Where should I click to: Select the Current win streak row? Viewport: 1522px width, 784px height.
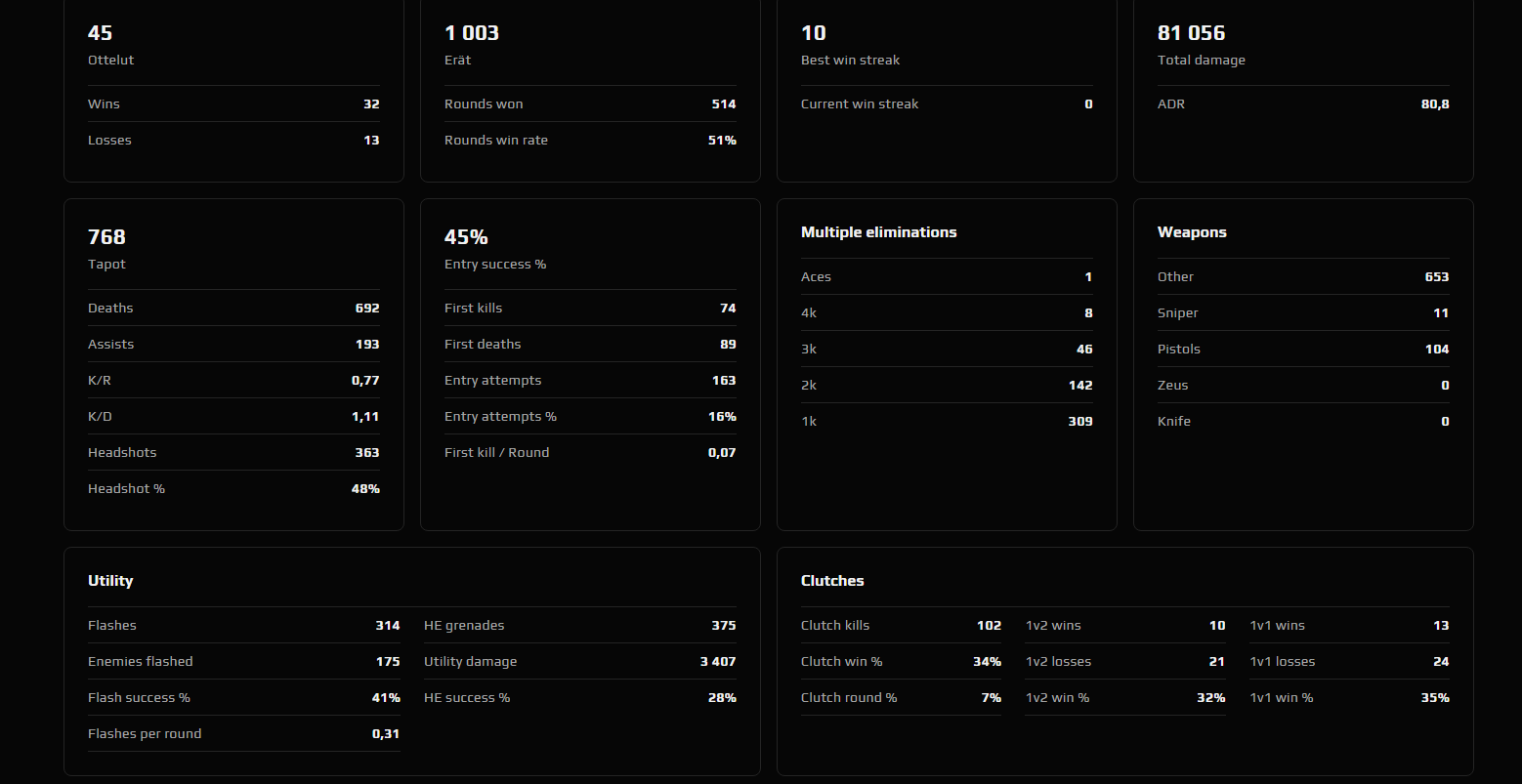pos(946,104)
